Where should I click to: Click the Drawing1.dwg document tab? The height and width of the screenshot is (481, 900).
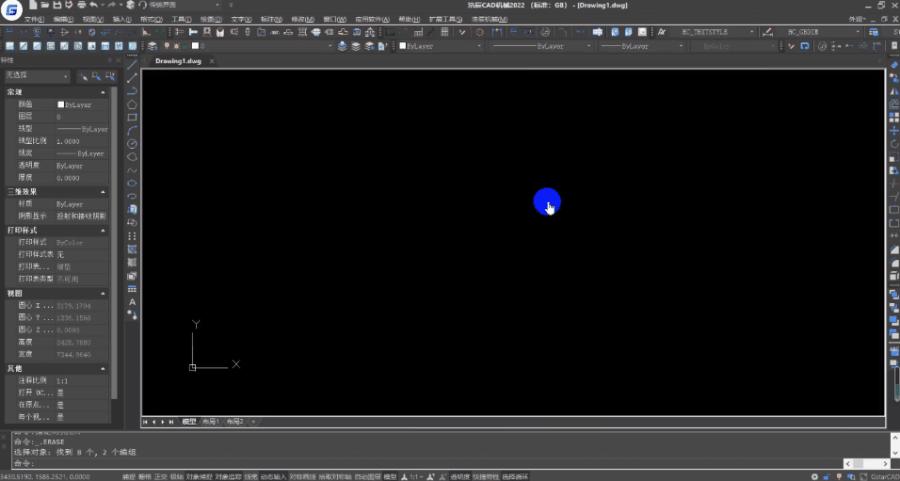178,61
